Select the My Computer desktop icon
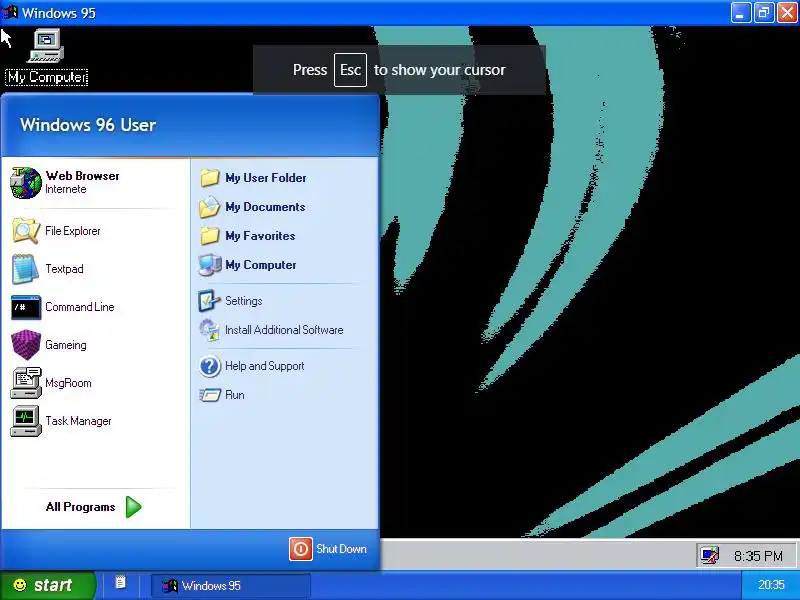Screen dimensions: 800x600 pos(46,46)
